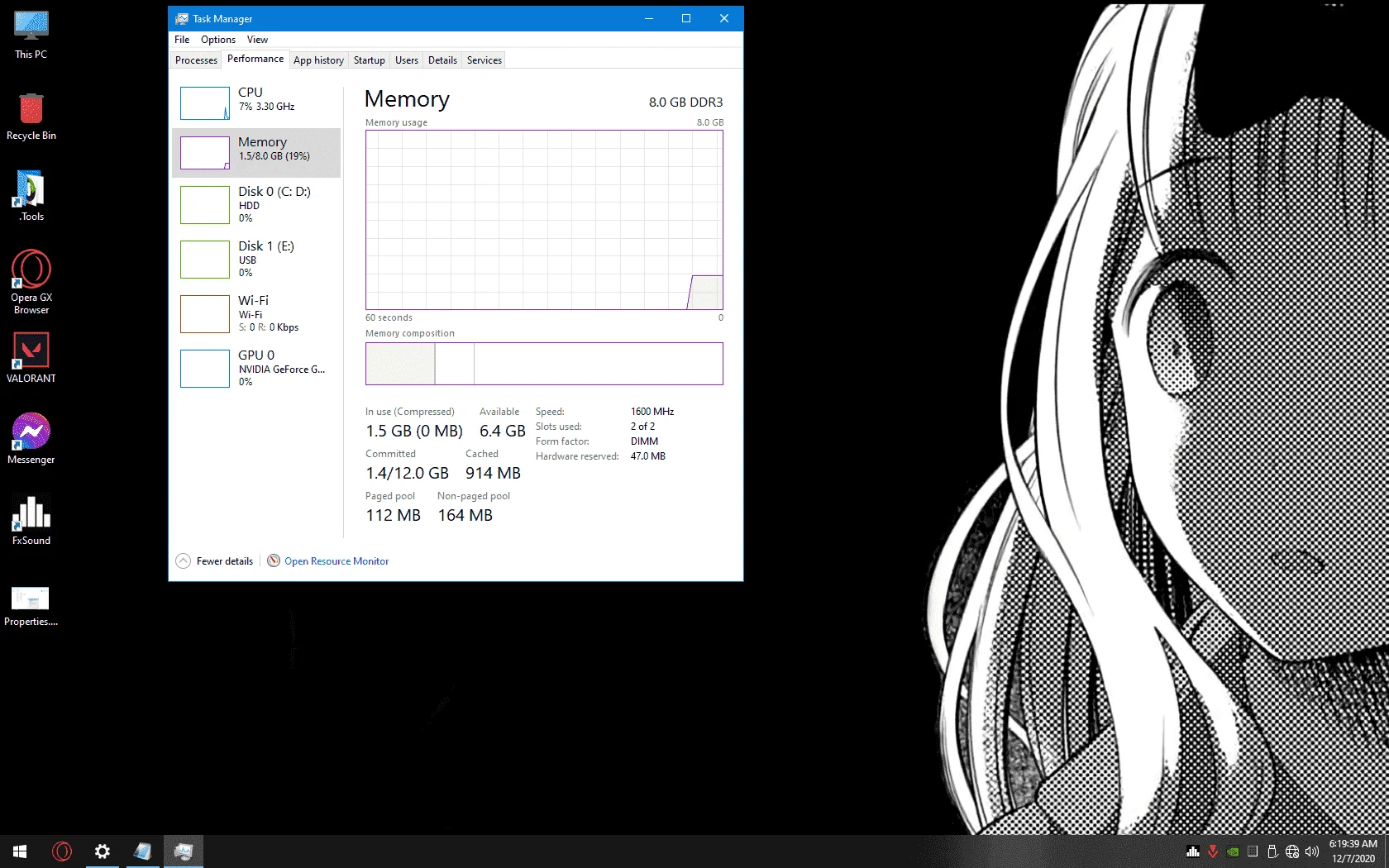The image size is (1389, 868).
Task: Click the 1.5 GB (0 MB) in-use value
Action: (414, 431)
